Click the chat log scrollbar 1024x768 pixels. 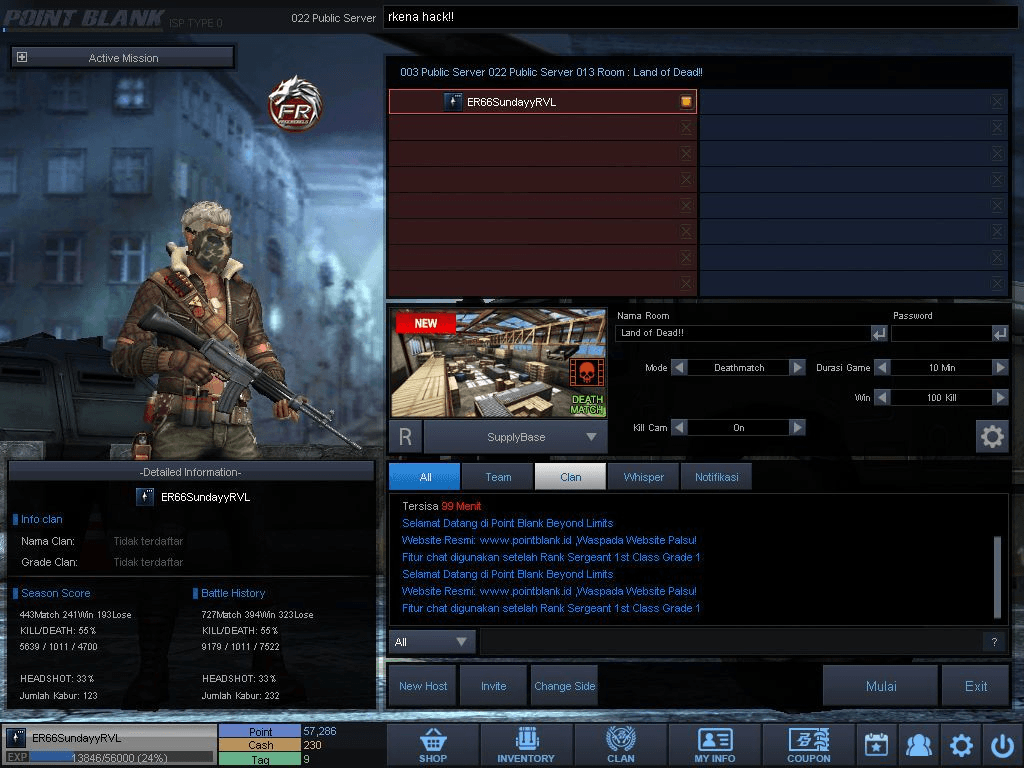point(997,577)
